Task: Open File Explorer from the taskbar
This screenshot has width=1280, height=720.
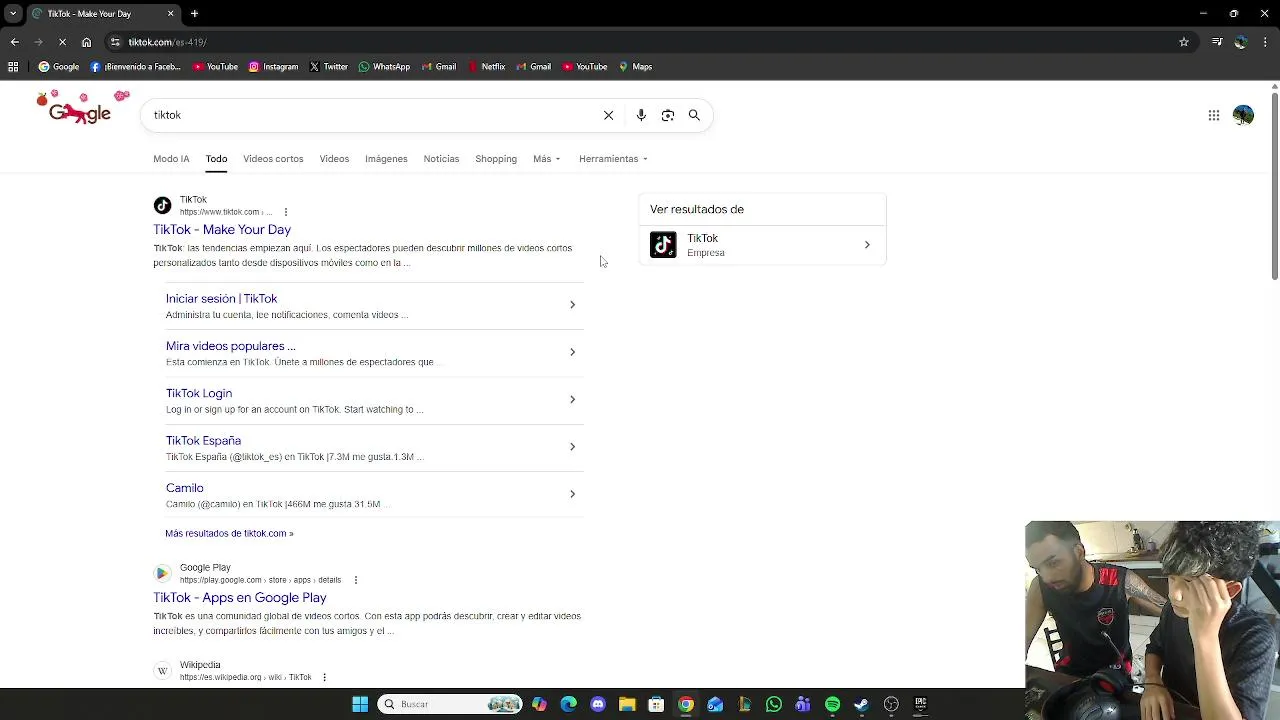Action: click(x=627, y=704)
